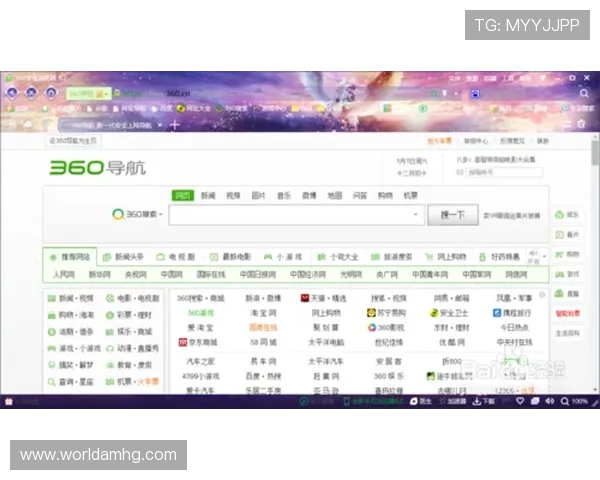Viewport: 600px width, 480px height.
Task: Open the 网上购物 tab
Action: (446, 257)
